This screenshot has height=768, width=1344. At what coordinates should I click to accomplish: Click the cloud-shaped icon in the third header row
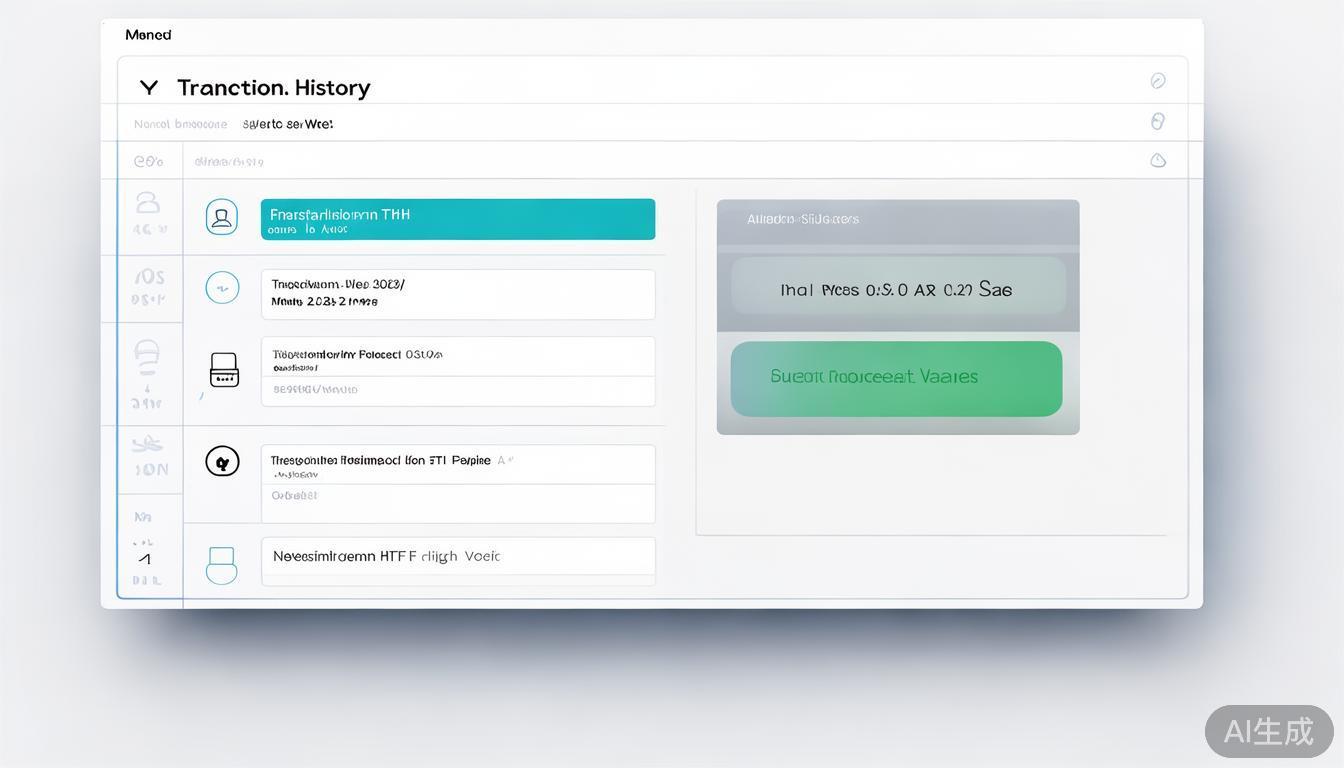pos(1158,161)
